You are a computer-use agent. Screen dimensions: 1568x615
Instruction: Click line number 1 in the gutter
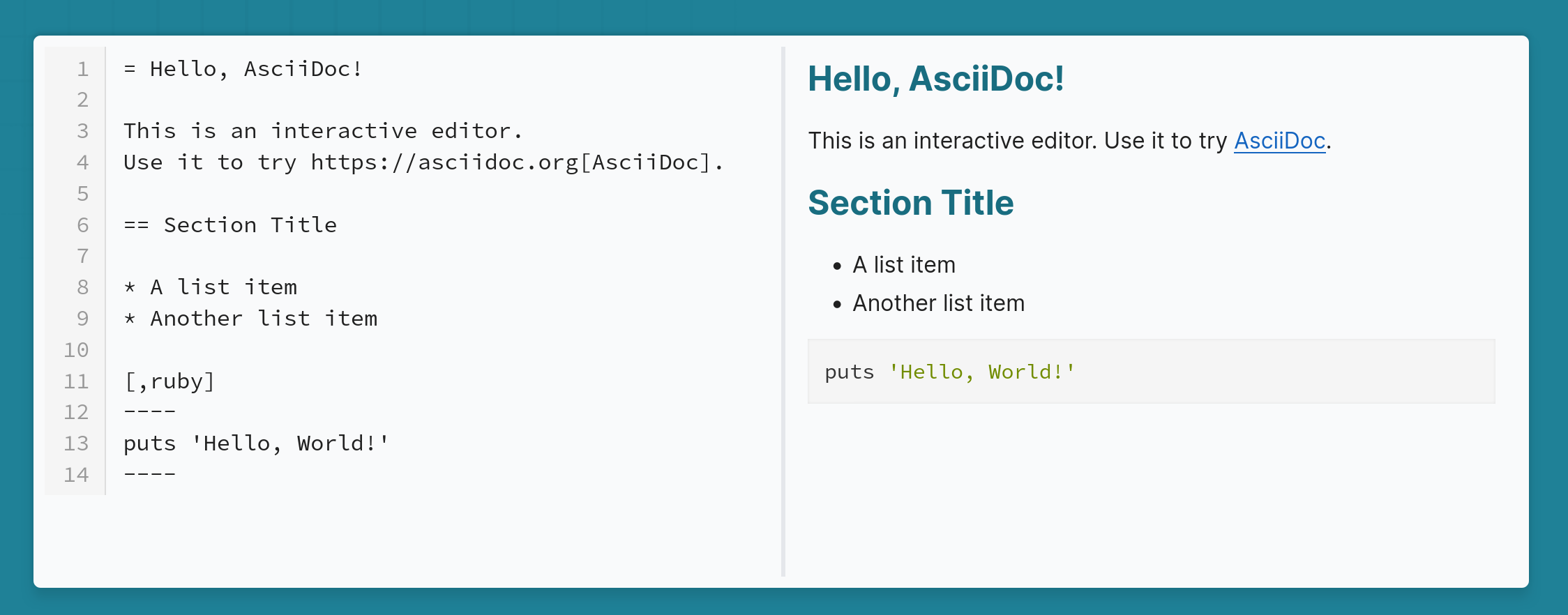[x=83, y=69]
